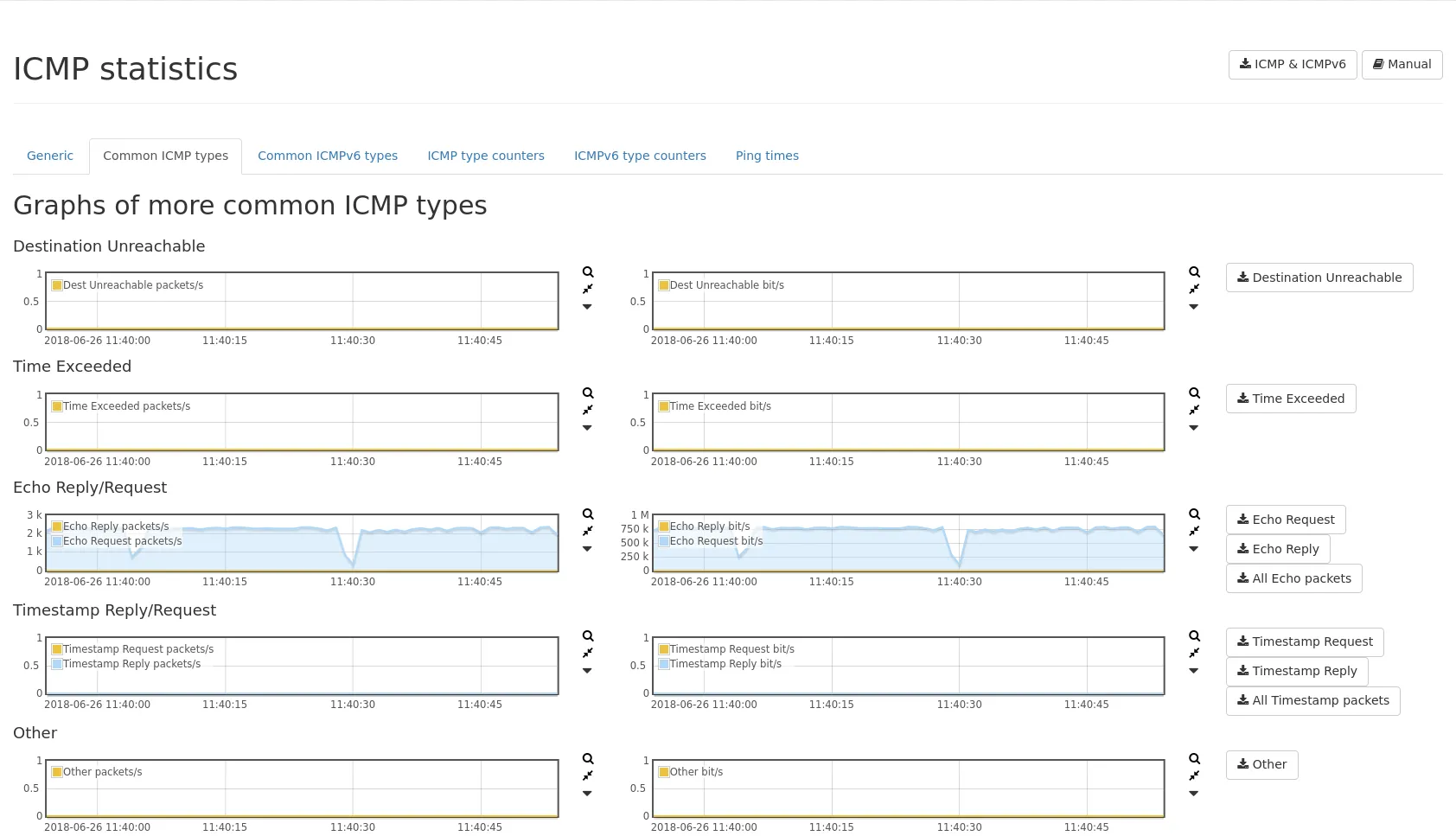Toggle the Echo Reply bit/s legend entry

[709, 526]
